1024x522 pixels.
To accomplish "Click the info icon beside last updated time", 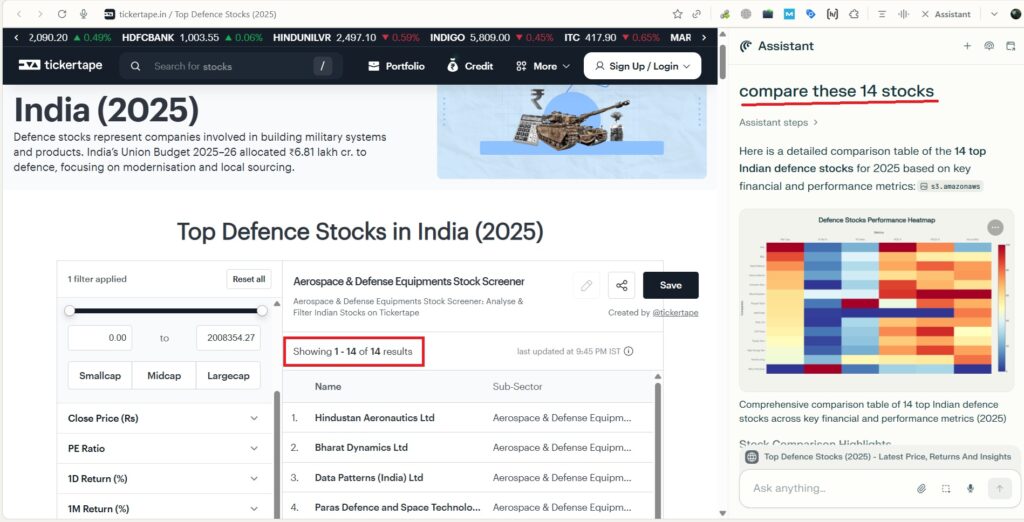I will pyautogui.click(x=628, y=351).
